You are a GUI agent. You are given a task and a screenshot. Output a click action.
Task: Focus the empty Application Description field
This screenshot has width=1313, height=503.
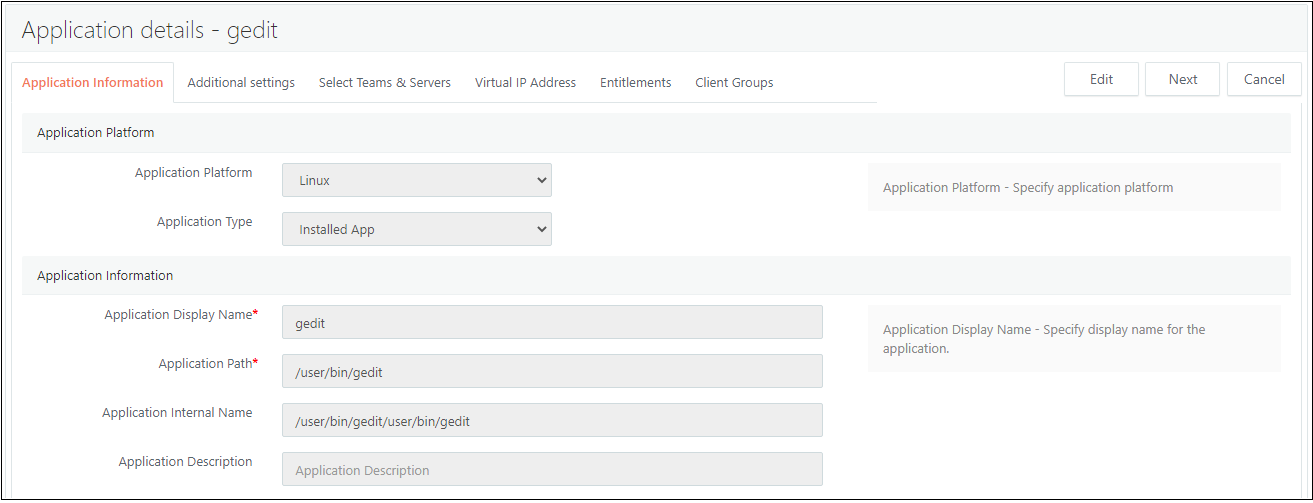(x=552, y=470)
